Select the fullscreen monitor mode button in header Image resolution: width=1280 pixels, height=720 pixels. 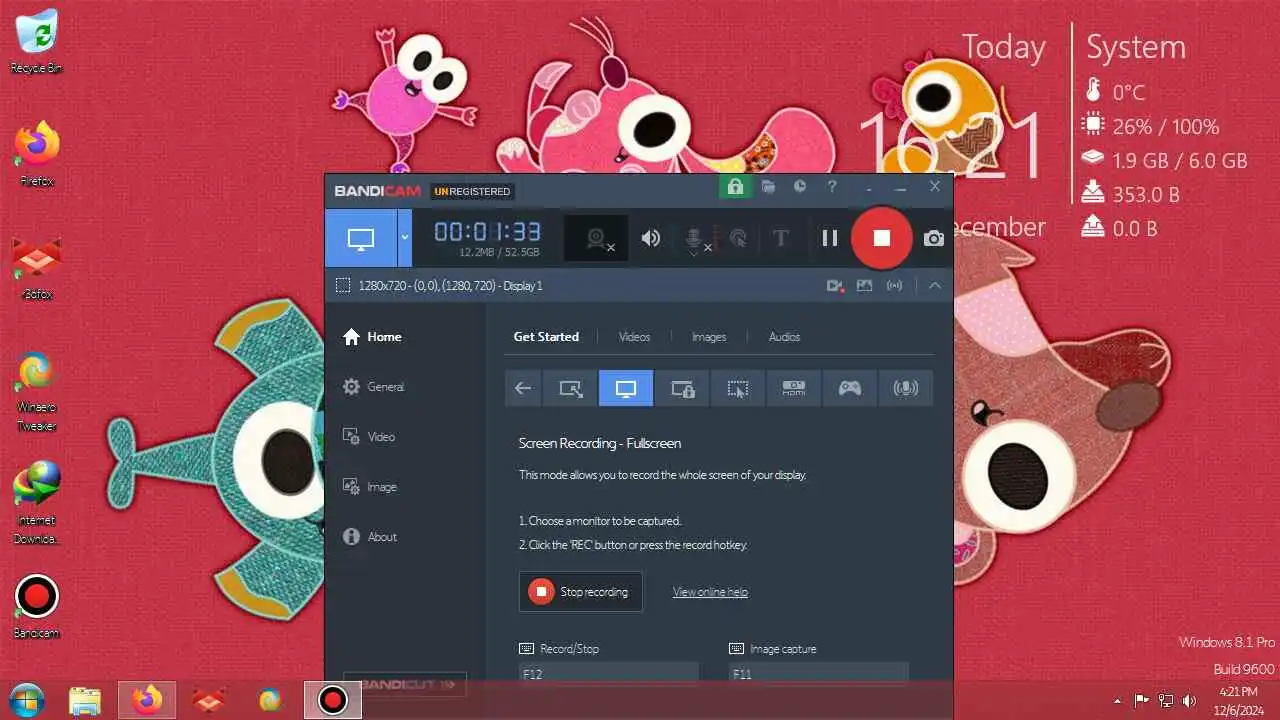tap(361, 238)
